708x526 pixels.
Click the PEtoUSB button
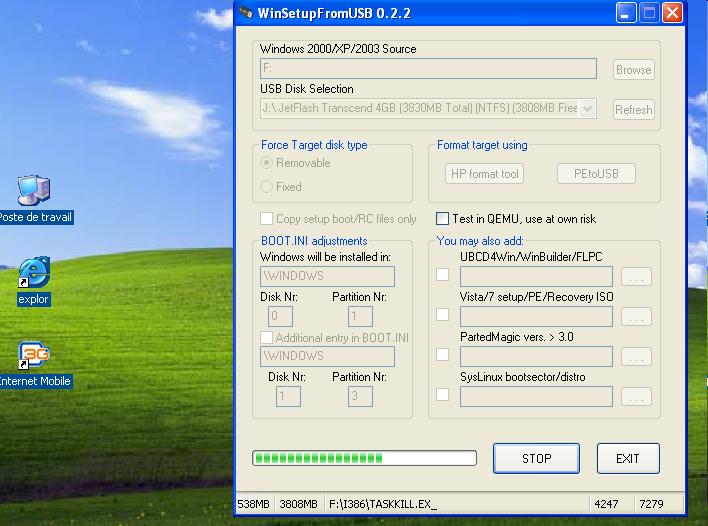pos(596,174)
